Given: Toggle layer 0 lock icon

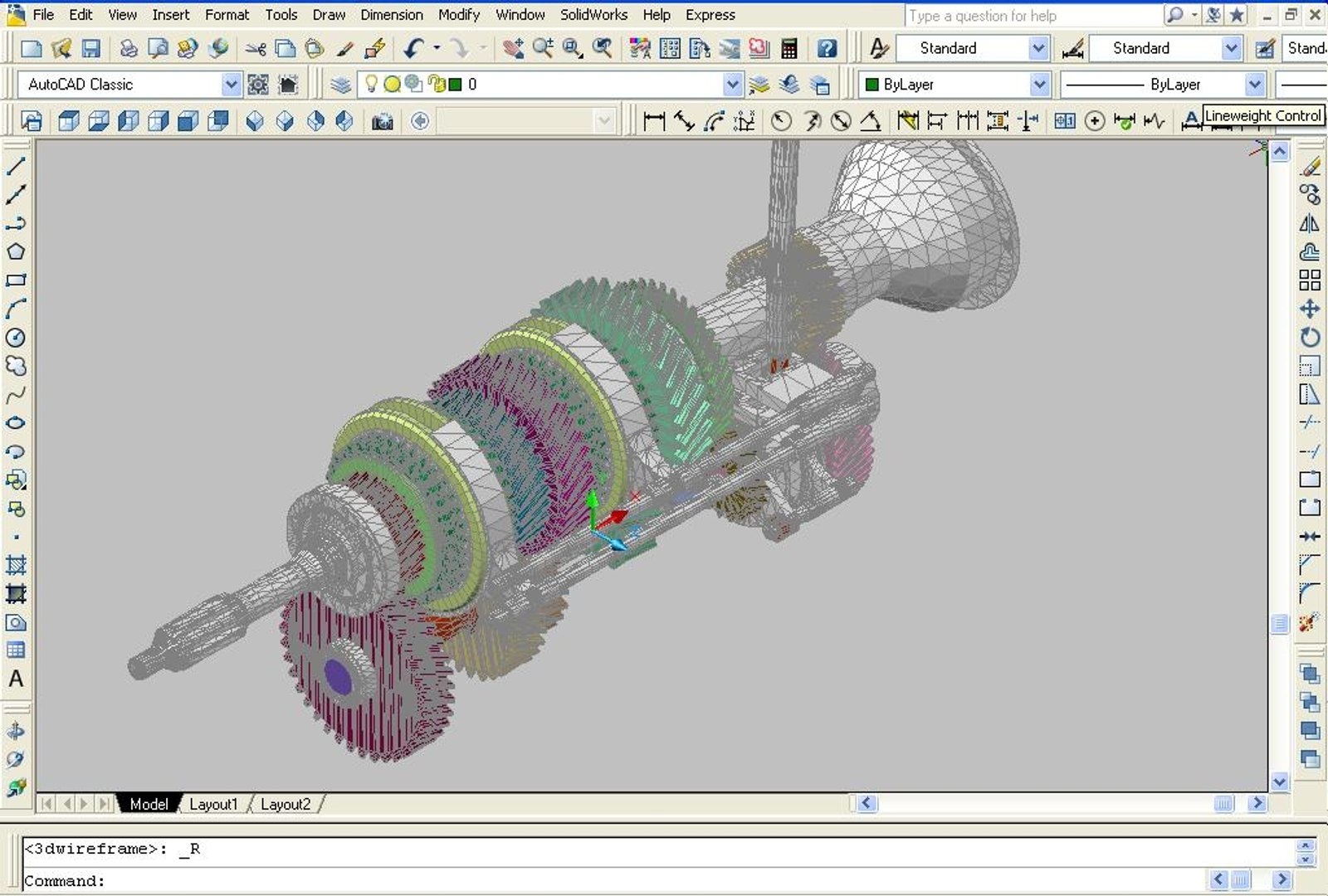Looking at the screenshot, I should [x=435, y=84].
